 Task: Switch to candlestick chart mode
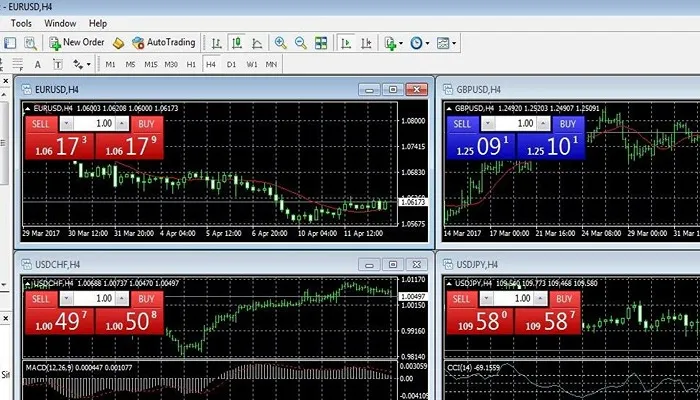click(x=236, y=43)
